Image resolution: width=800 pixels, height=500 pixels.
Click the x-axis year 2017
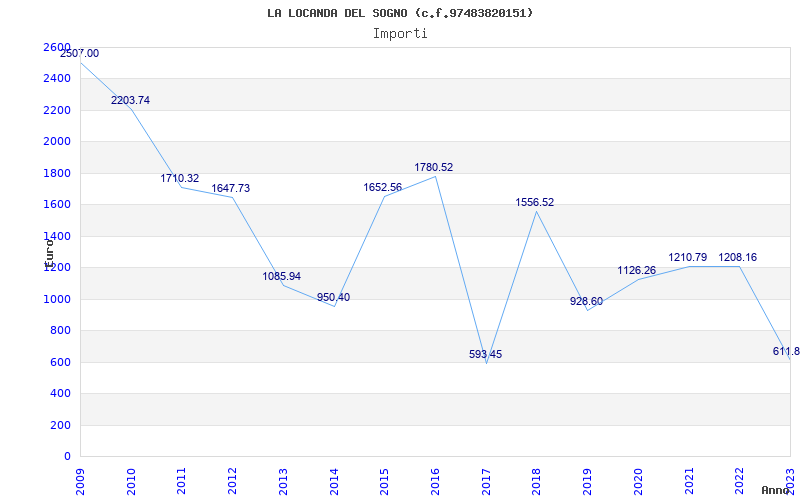pyautogui.click(x=486, y=482)
